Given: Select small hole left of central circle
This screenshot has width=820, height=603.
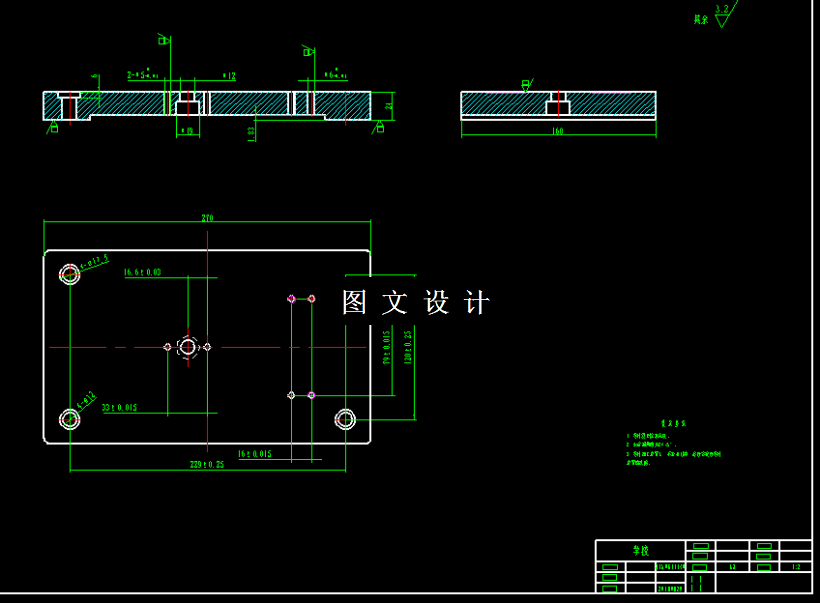Looking at the screenshot, I should [x=167, y=347].
